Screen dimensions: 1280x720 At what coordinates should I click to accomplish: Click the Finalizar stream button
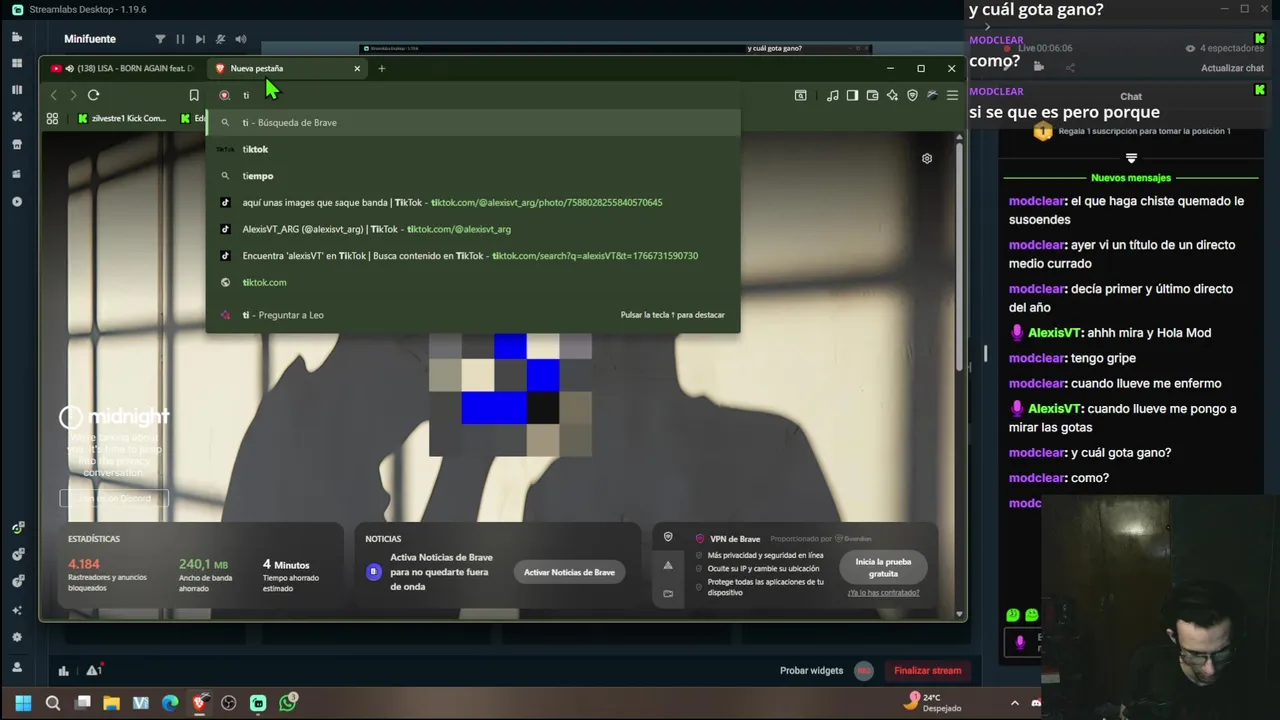coord(928,671)
